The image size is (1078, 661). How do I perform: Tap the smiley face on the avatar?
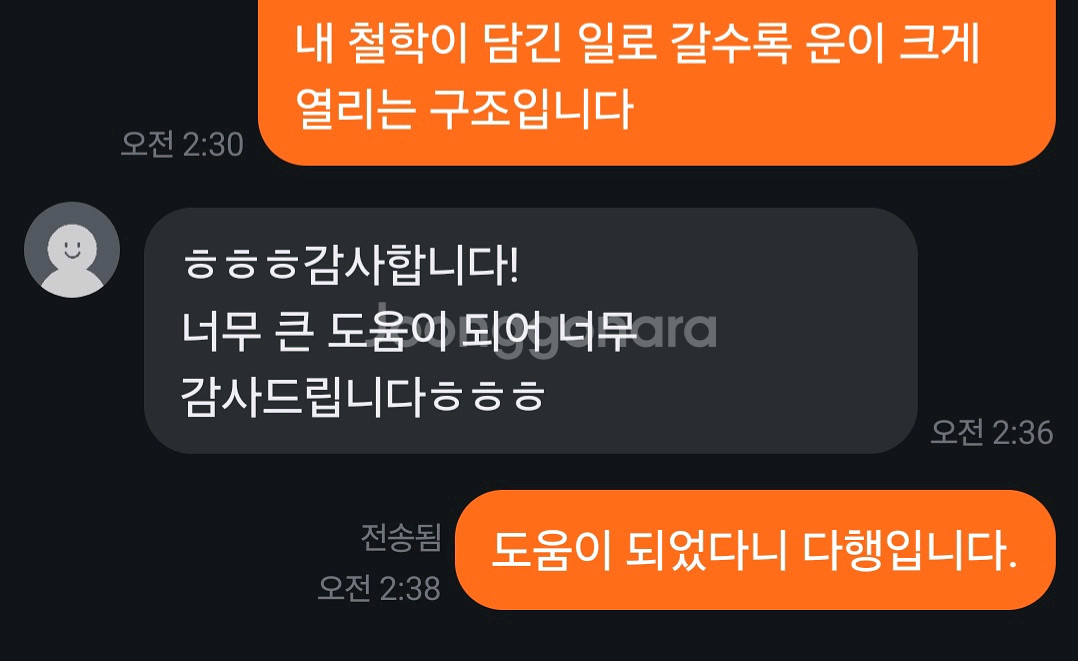[72, 246]
